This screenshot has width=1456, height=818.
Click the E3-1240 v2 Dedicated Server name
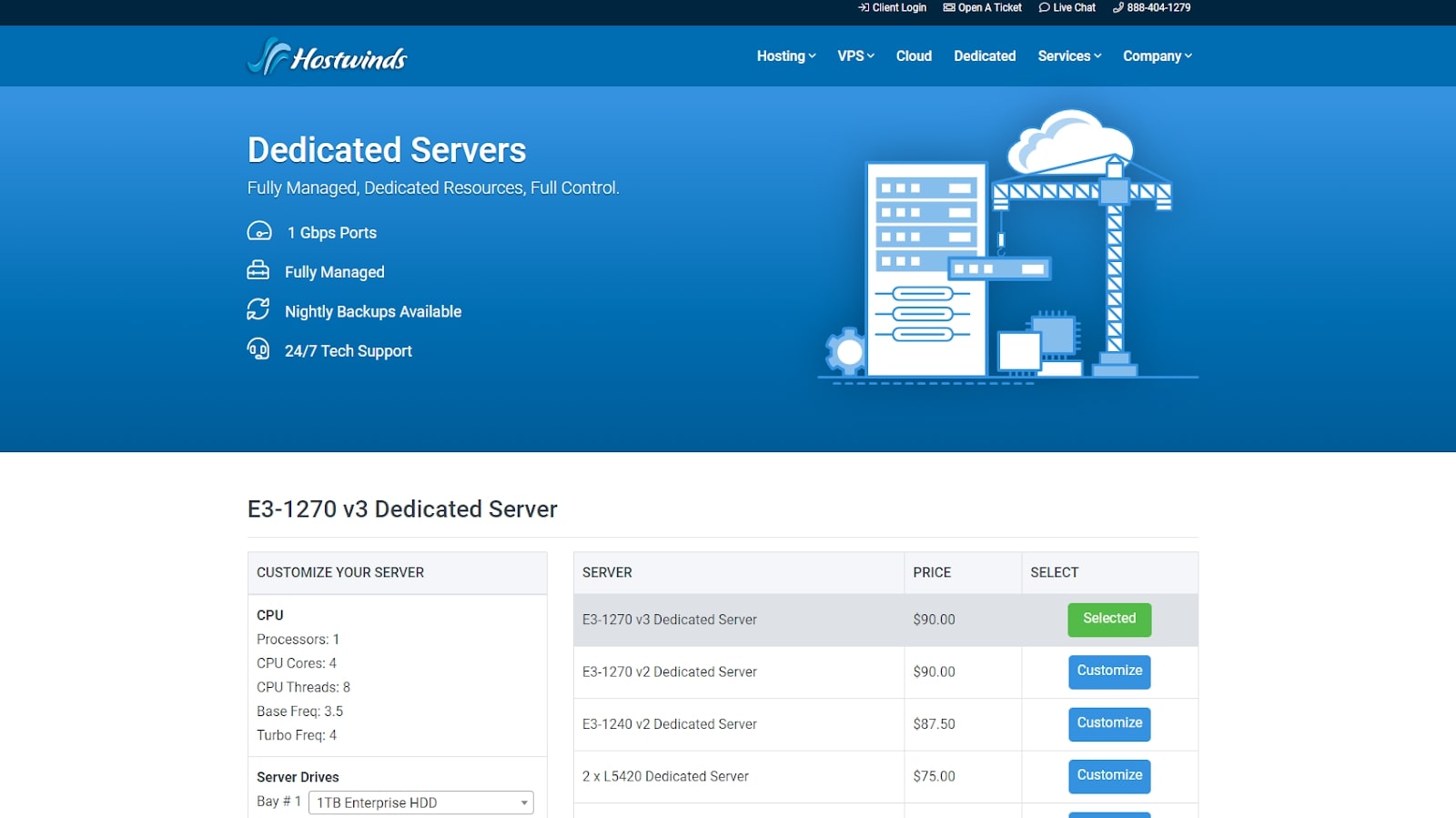[670, 724]
